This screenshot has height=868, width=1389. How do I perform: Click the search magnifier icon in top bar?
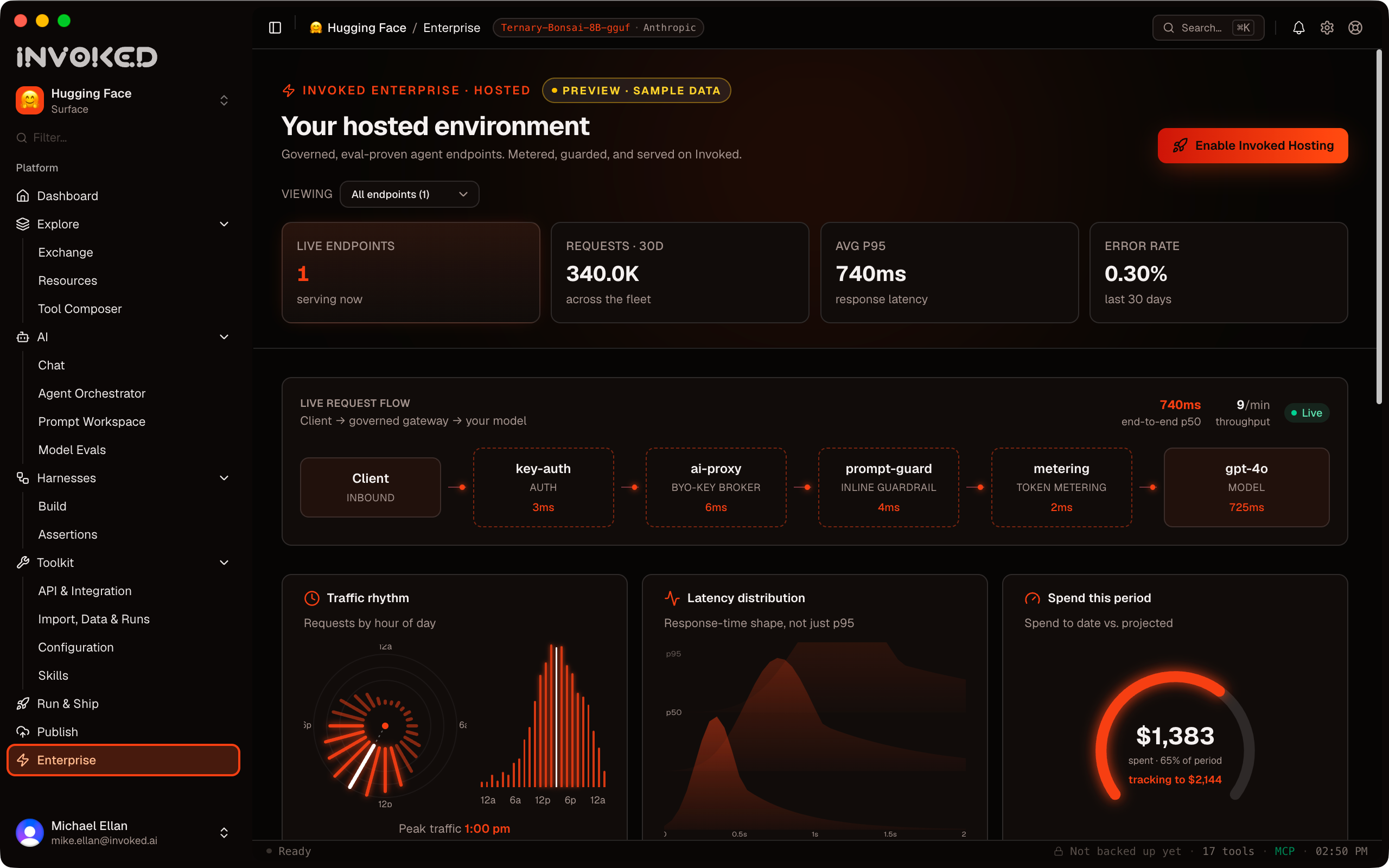pyautogui.click(x=1168, y=28)
